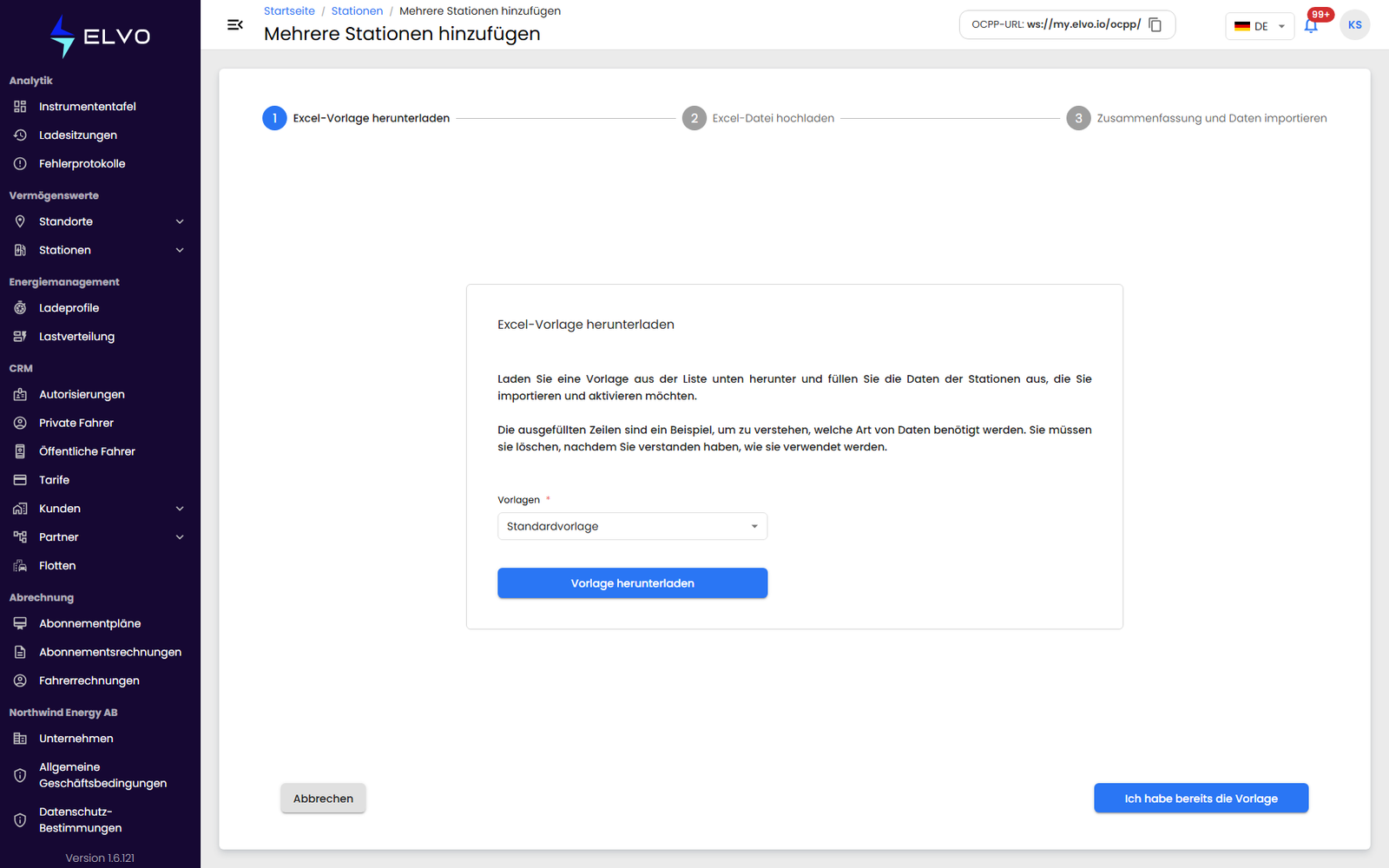Open Private Fahrer menu item
The width and height of the screenshot is (1389, 868).
click(x=100, y=423)
